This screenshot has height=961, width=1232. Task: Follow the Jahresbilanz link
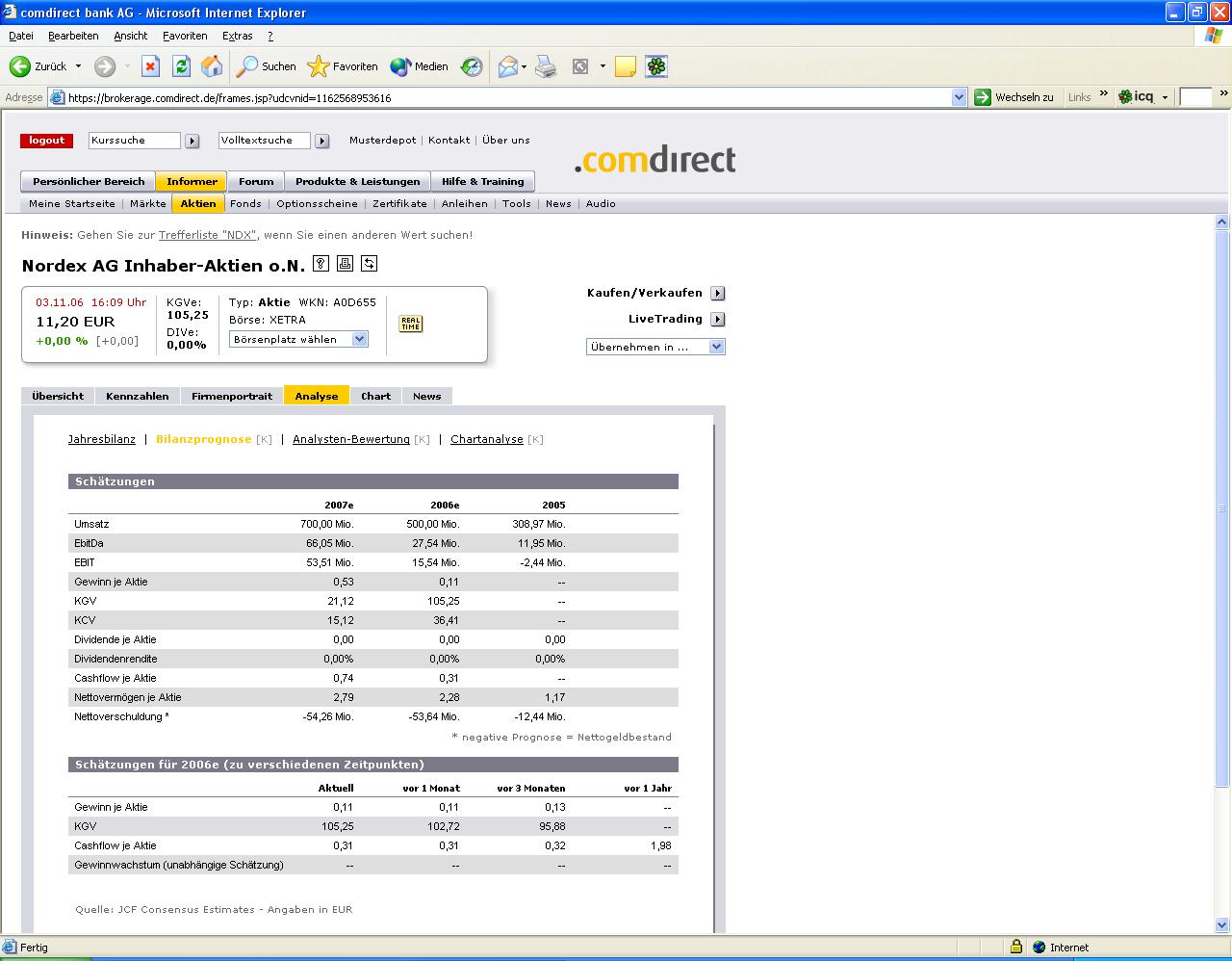(x=101, y=439)
